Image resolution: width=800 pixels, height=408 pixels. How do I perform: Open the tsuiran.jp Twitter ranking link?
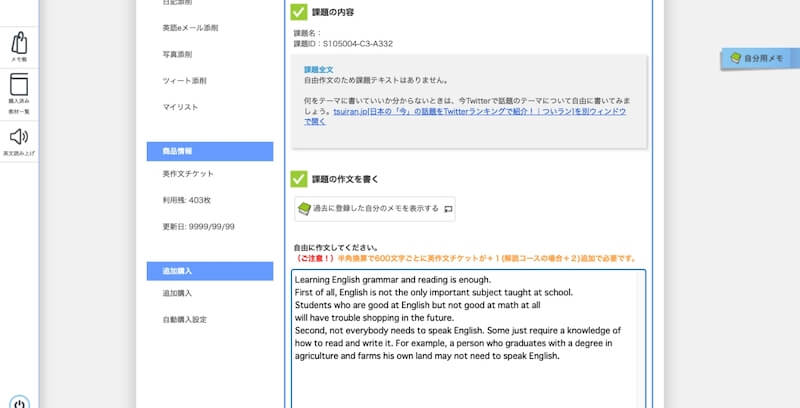pyautogui.click(x=465, y=116)
